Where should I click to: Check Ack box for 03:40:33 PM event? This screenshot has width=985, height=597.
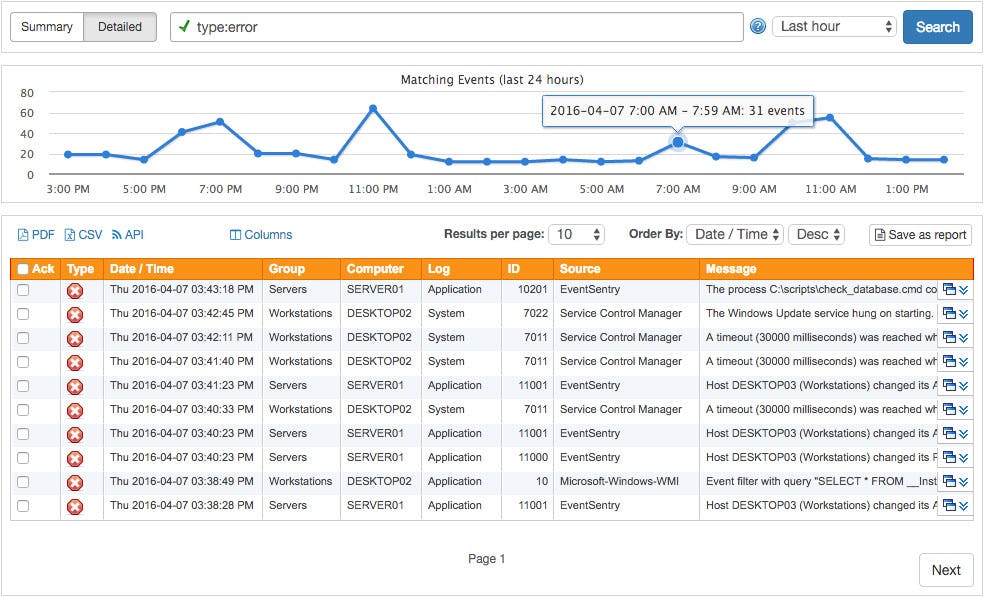coord(23,409)
